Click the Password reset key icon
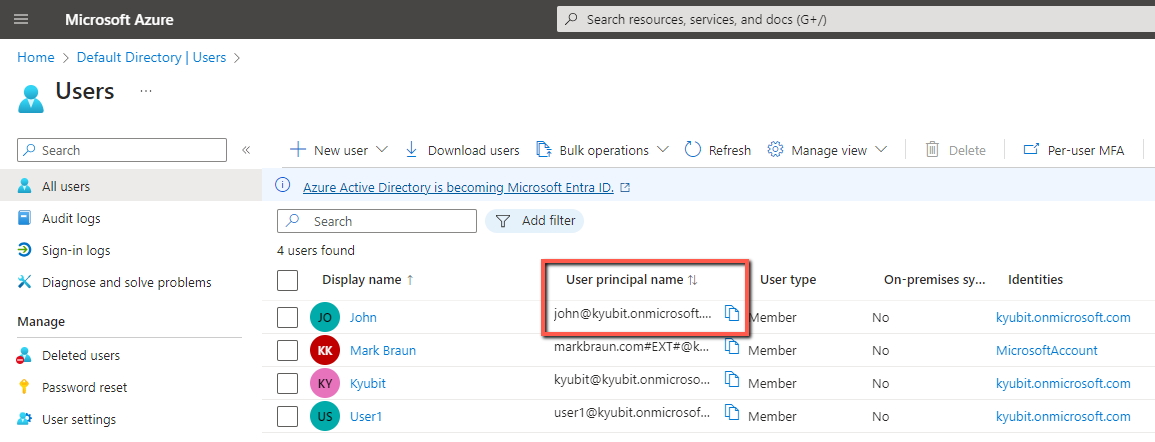1155x442 pixels. (x=25, y=387)
